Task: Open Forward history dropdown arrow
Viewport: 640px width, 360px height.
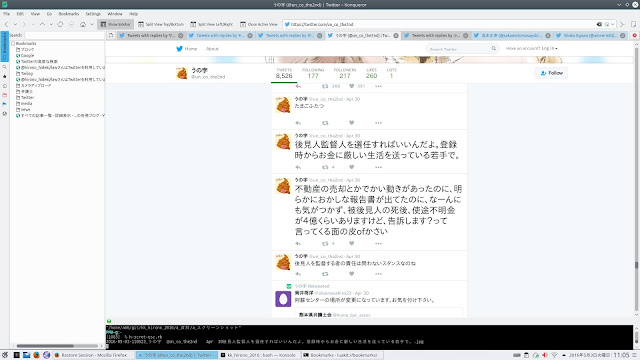Action: pos(33,24)
